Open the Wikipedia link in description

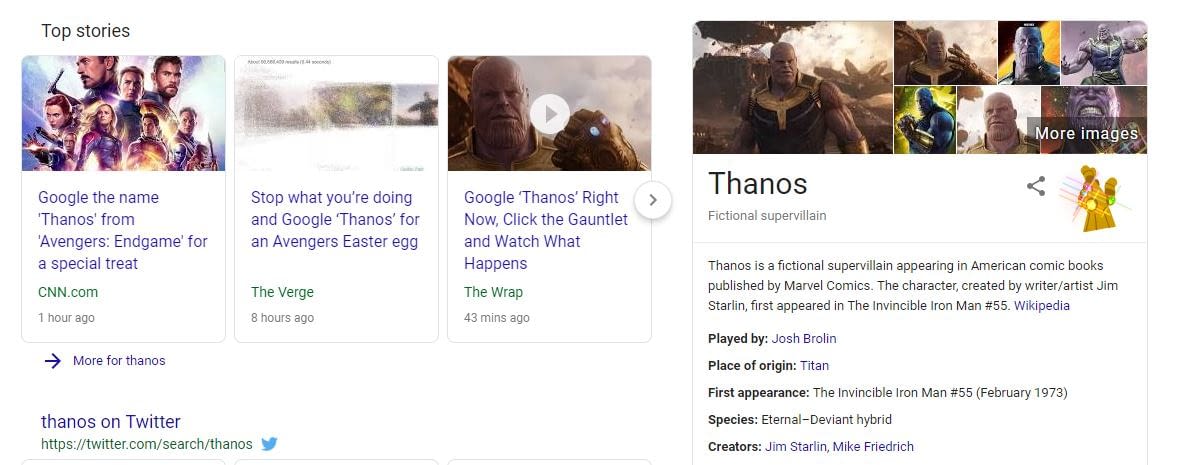(1041, 306)
